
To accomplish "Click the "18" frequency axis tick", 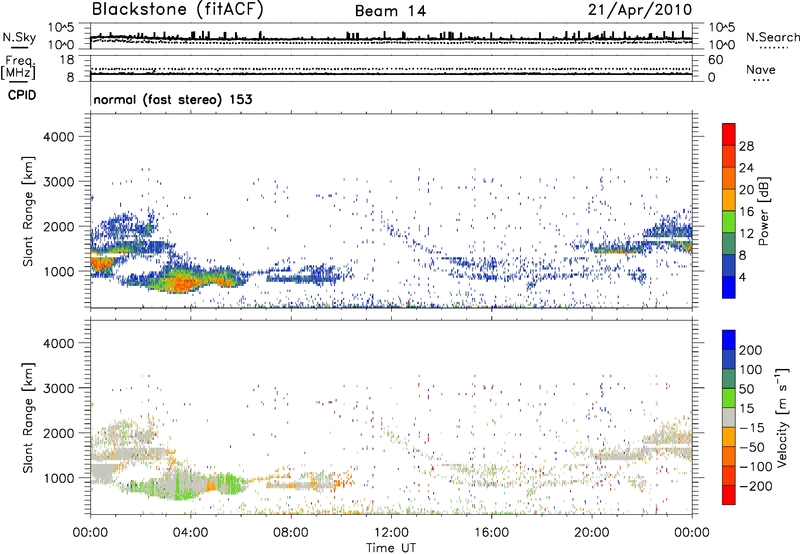I will (x=67, y=60).
